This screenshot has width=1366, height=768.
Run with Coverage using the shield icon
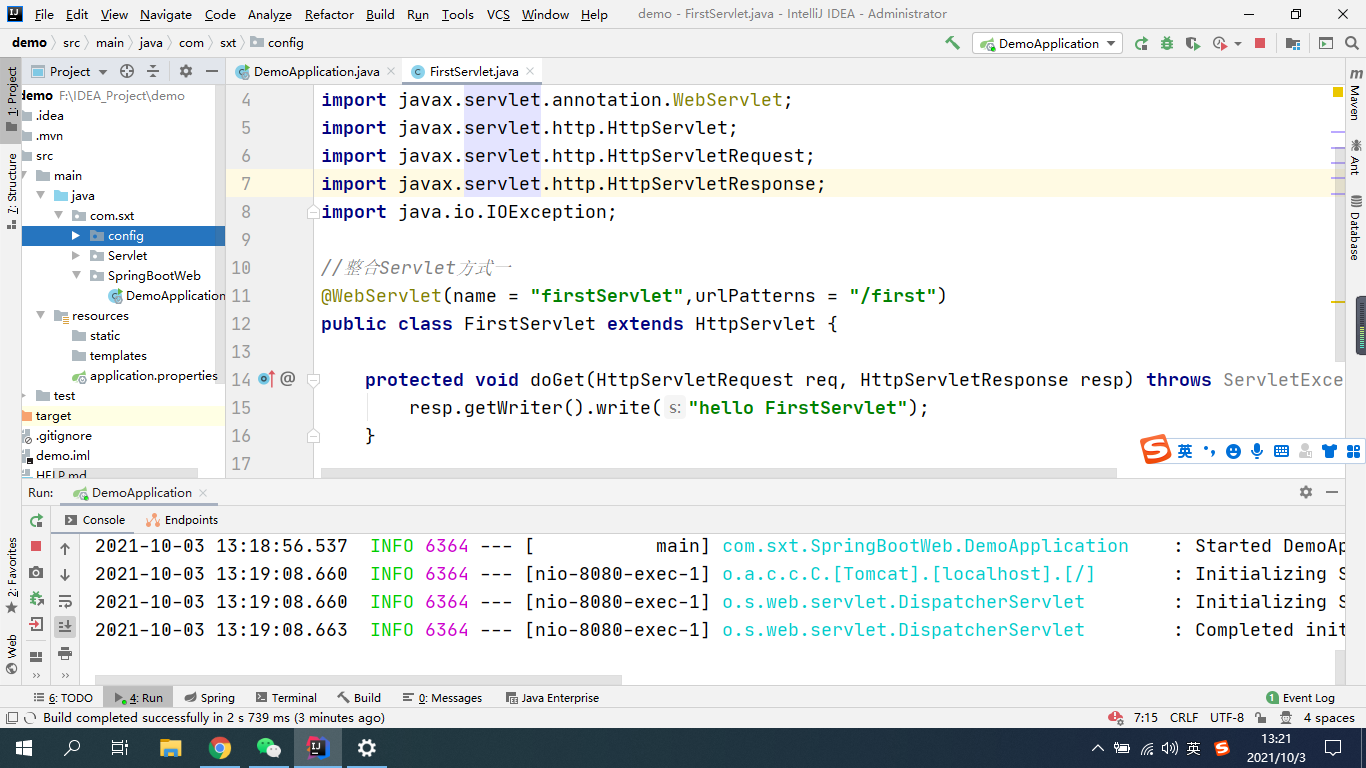1192,43
